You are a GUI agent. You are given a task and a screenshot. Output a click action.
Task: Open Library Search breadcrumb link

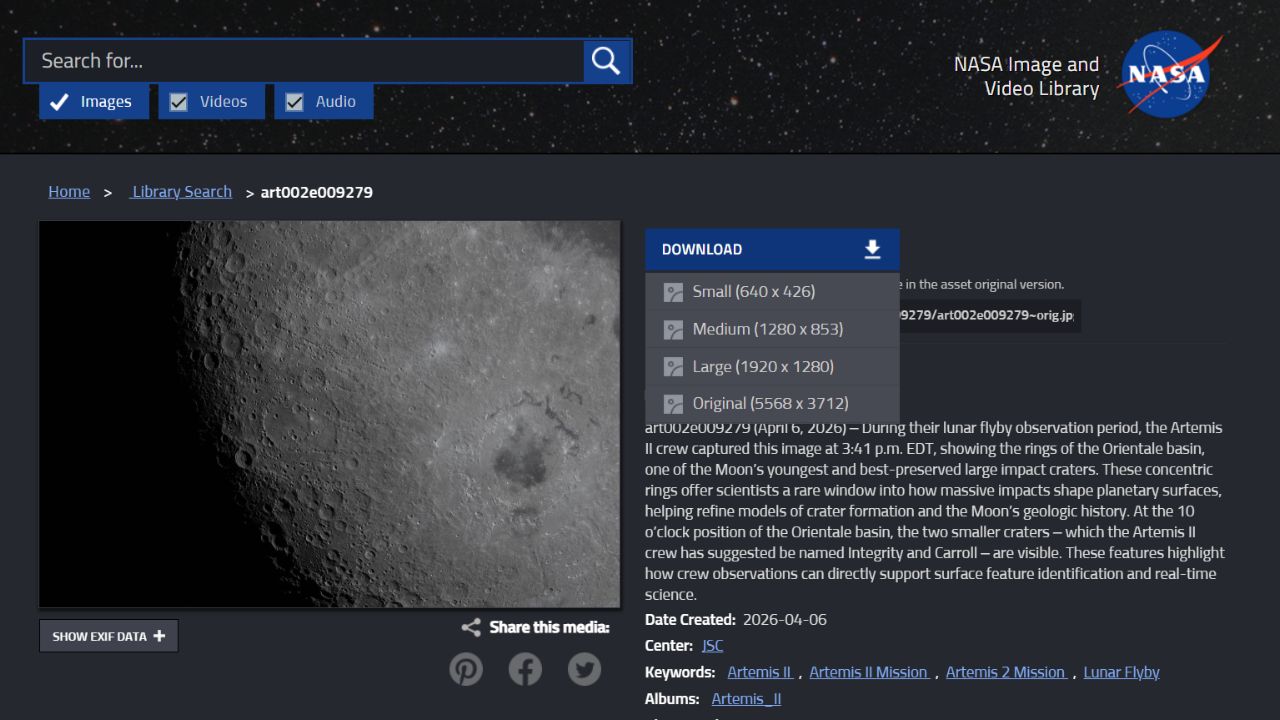pyautogui.click(x=181, y=192)
